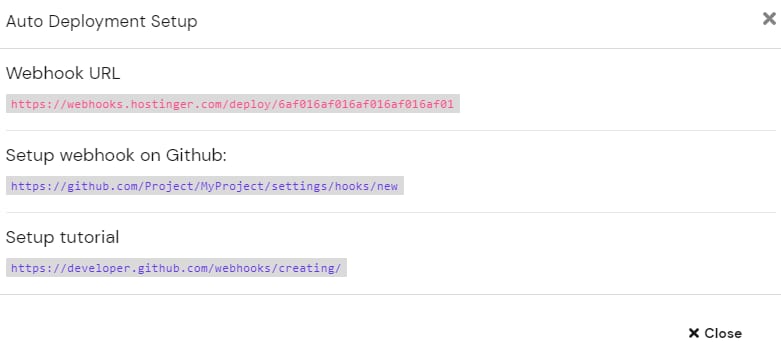Click the "https://" prefix of webhook URL
The width and height of the screenshot is (781, 360).
click(x=39, y=104)
